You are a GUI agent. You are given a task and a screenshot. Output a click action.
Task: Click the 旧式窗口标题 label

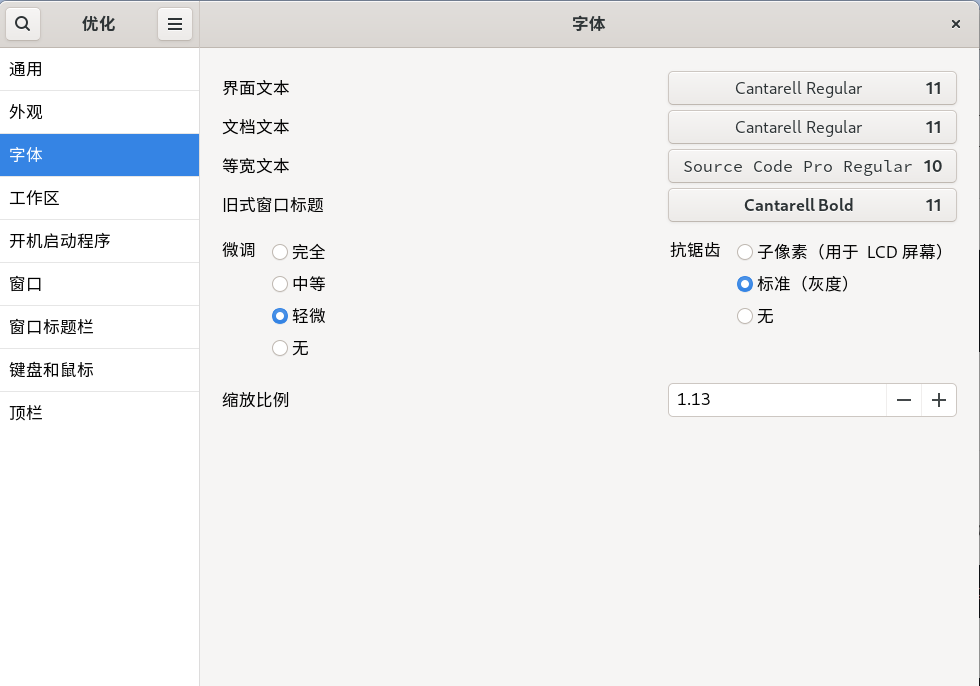pyautogui.click(x=273, y=205)
